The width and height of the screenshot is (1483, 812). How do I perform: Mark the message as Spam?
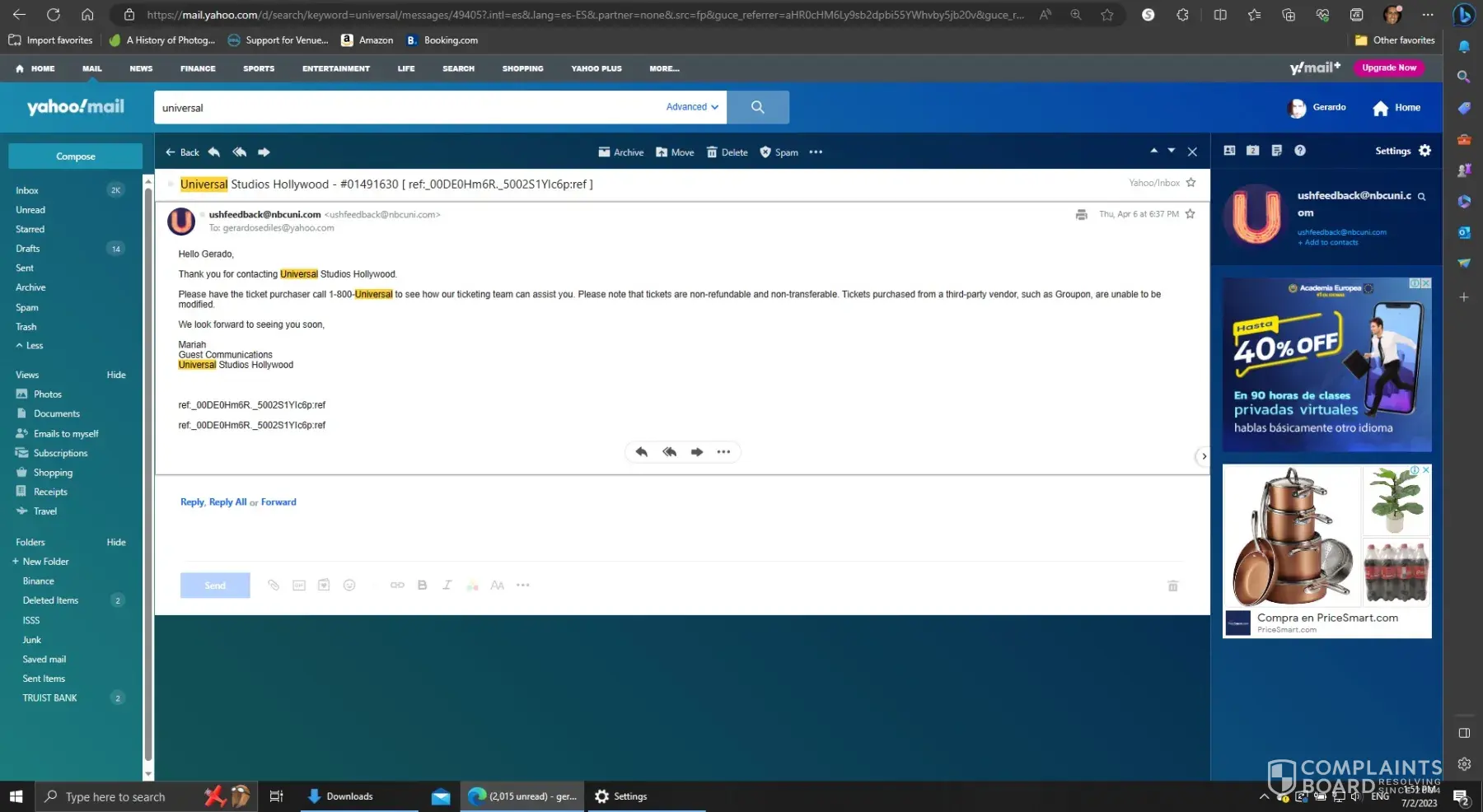click(779, 152)
